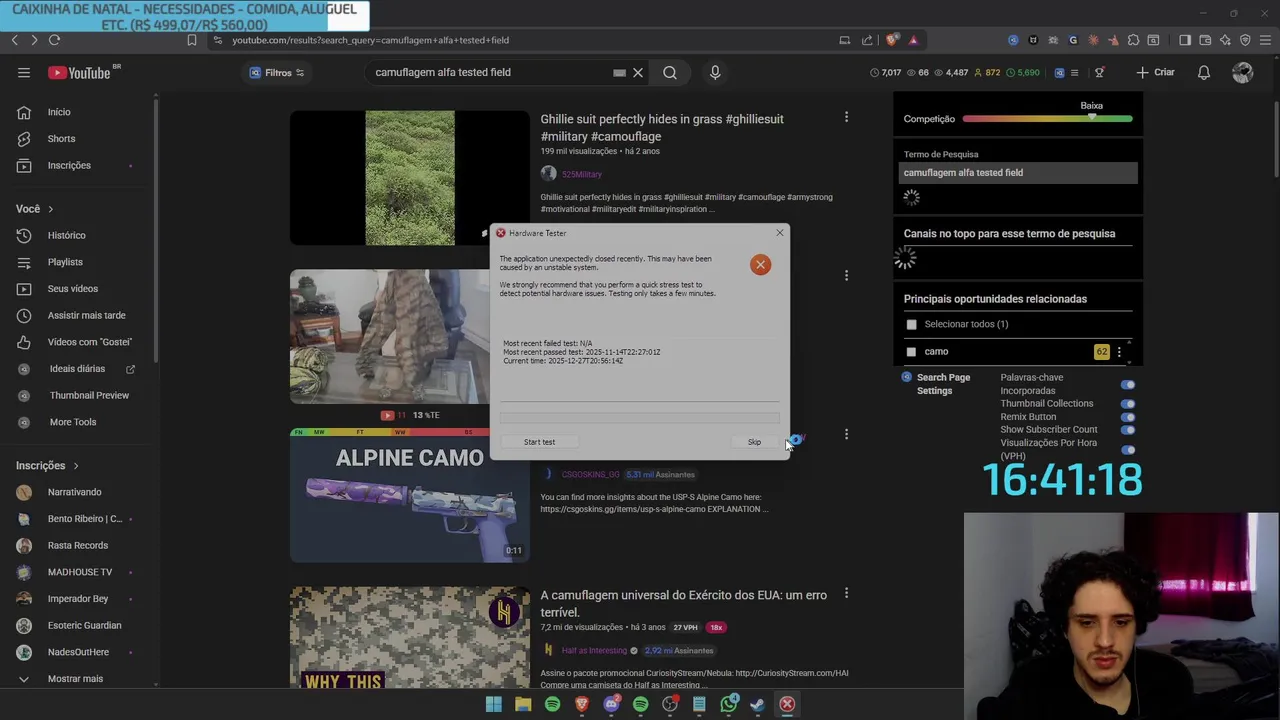1280x720 pixels.
Task: Click the Termo de Pesquisa input field
Action: click(1018, 173)
